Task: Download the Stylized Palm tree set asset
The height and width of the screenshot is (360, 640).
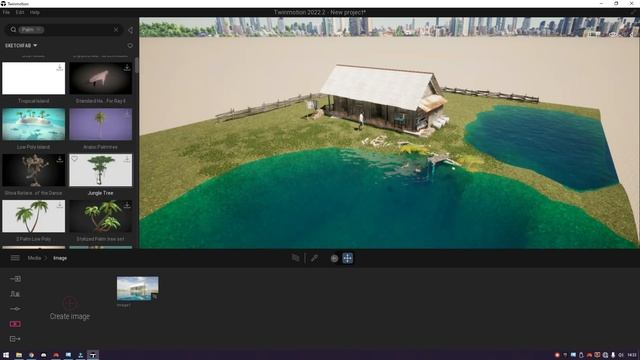Action: coord(127,205)
